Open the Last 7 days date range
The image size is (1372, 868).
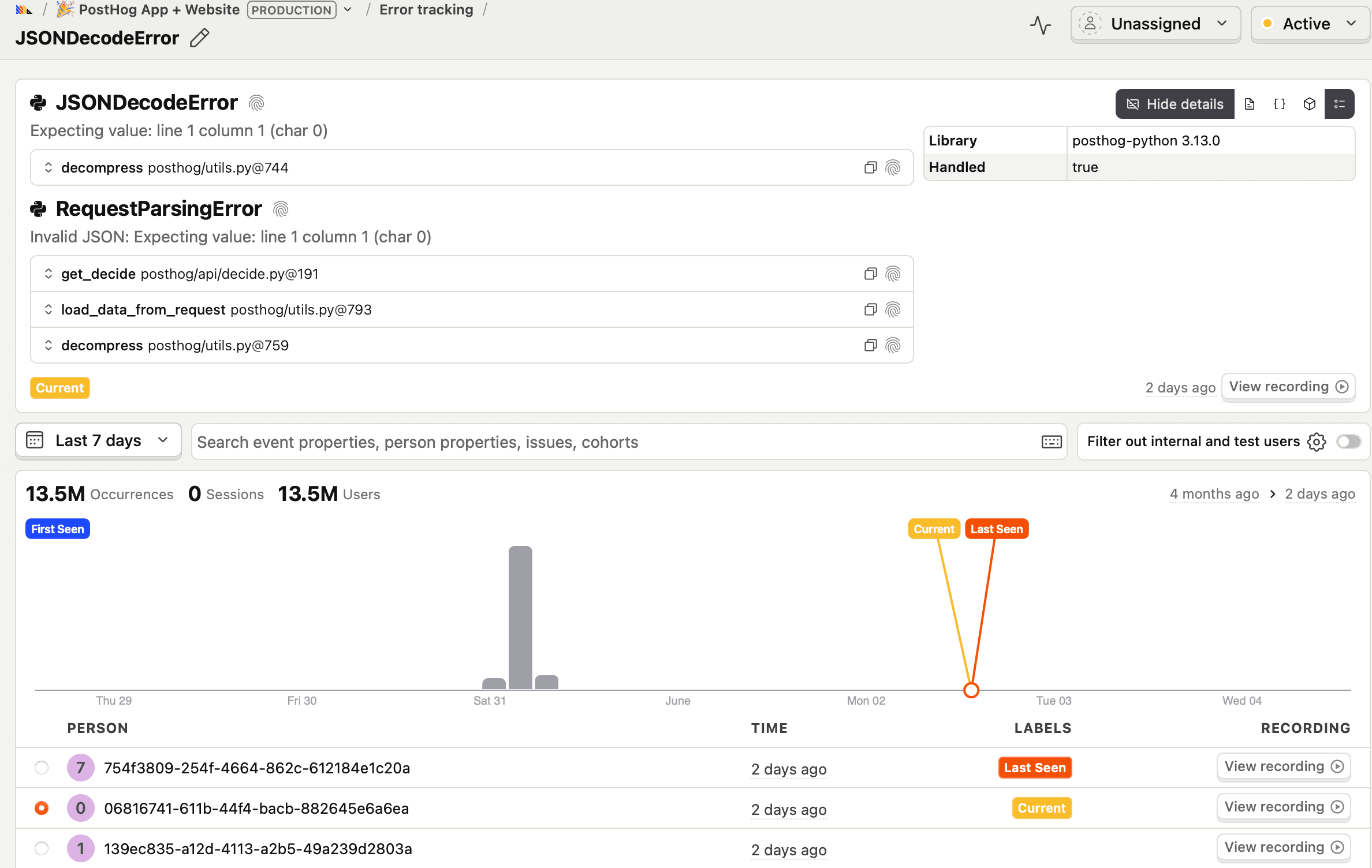click(x=98, y=440)
